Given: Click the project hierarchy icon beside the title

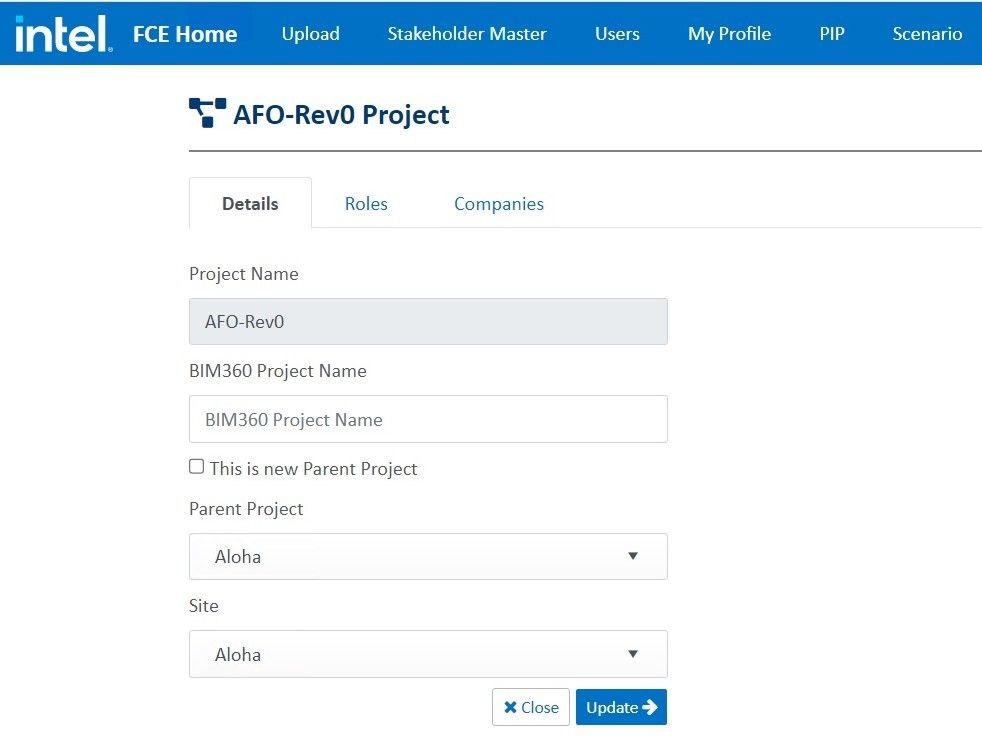Looking at the screenshot, I should pyautogui.click(x=207, y=113).
